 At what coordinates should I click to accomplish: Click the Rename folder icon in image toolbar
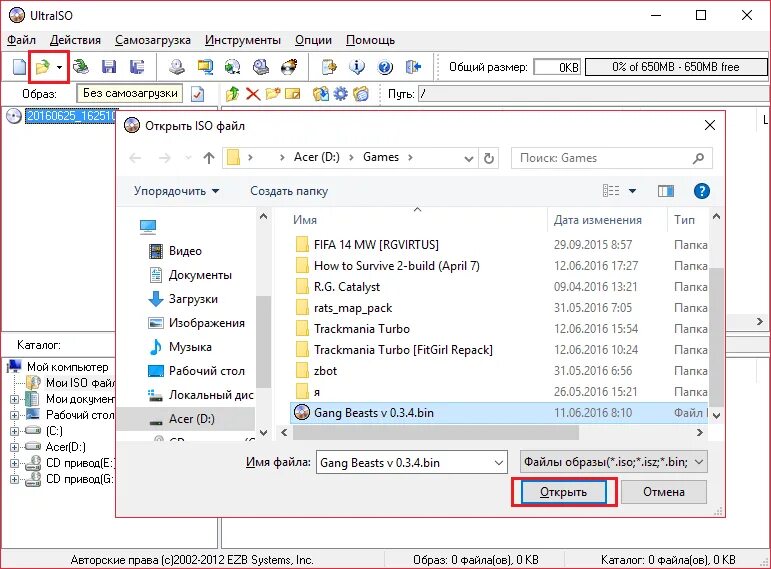(x=293, y=93)
